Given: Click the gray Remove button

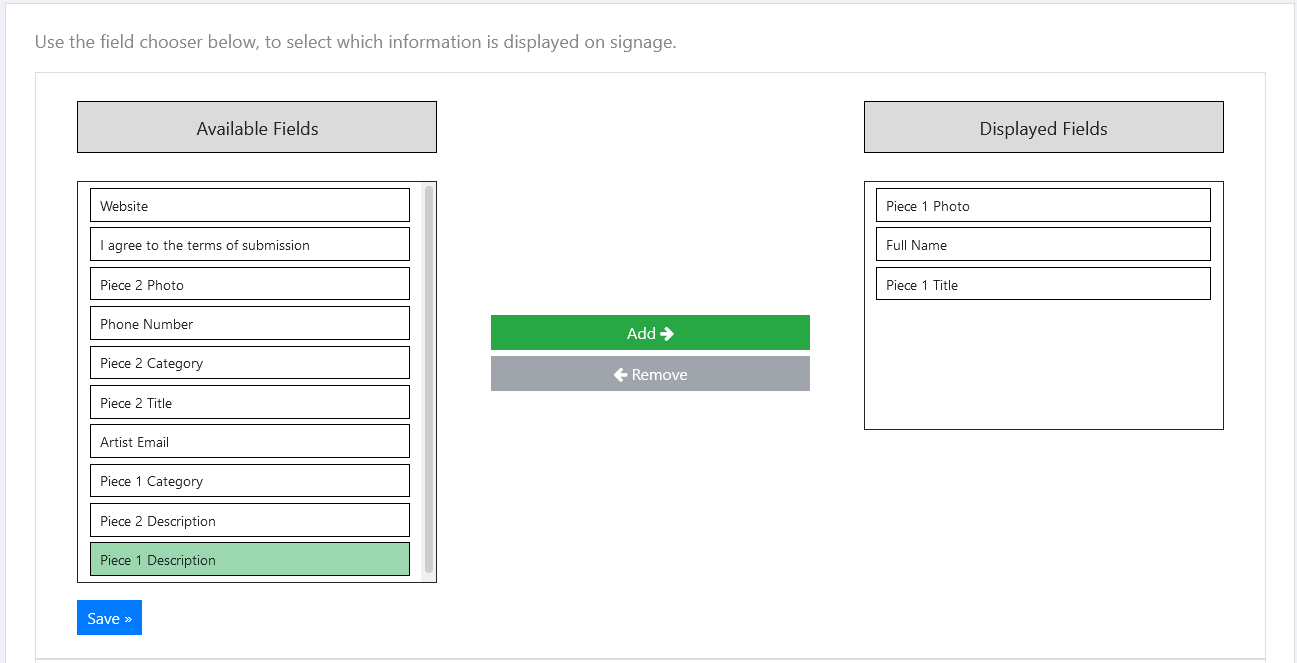Looking at the screenshot, I should (x=650, y=374).
